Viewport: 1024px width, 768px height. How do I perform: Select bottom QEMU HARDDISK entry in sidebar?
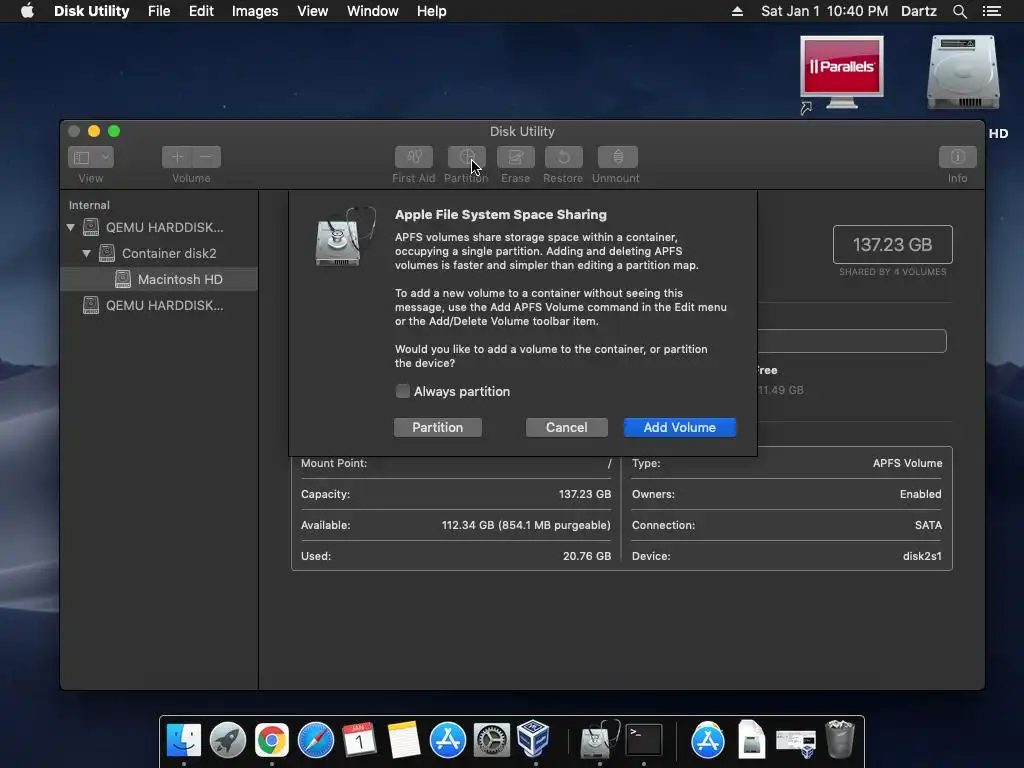159,306
